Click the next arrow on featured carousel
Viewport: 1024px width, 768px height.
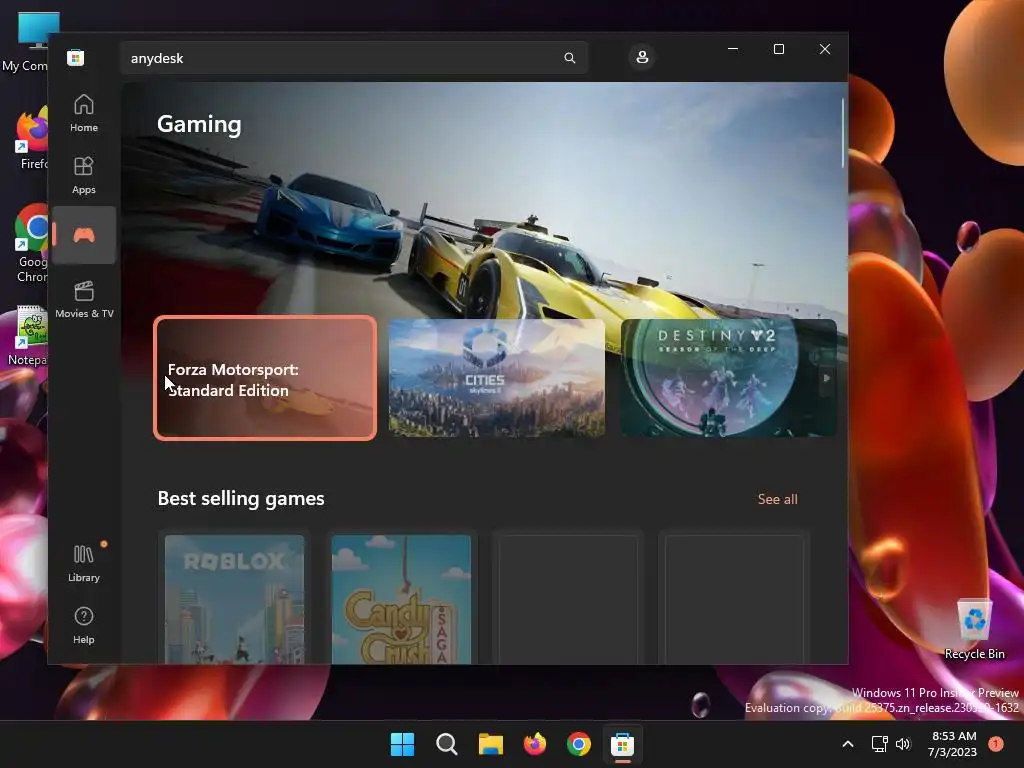click(x=826, y=378)
